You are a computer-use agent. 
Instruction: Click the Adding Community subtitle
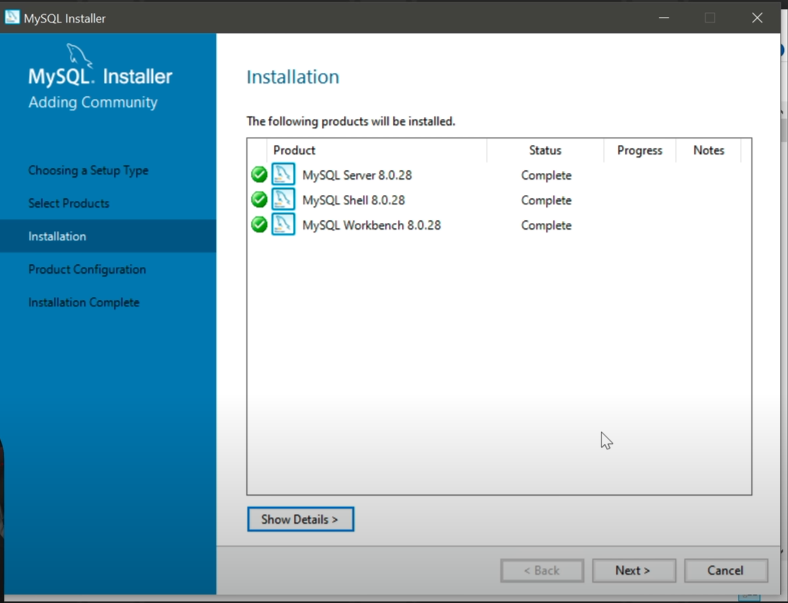93,102
